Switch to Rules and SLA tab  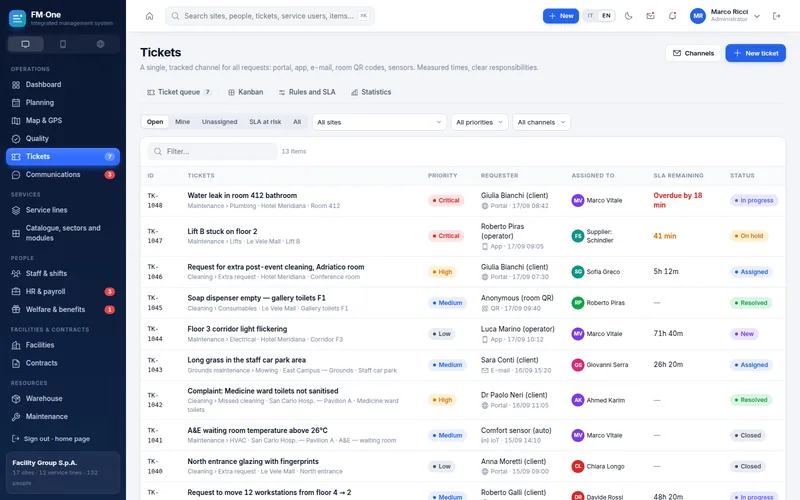click(x=307, y=92)
